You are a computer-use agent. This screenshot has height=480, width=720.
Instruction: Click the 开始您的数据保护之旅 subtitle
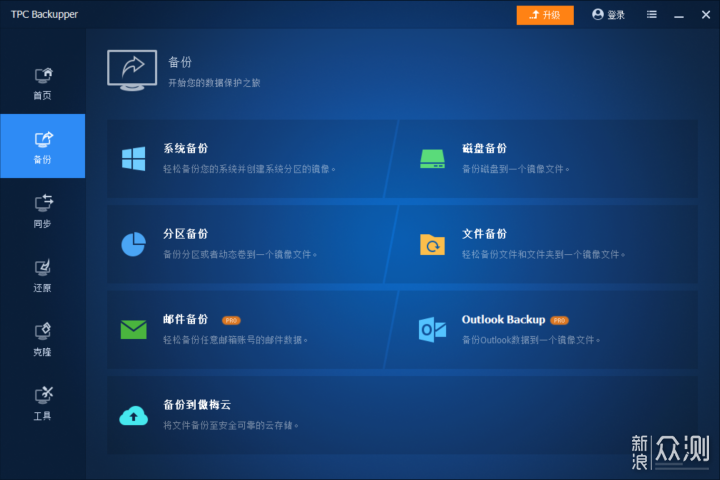coord(214,83)
